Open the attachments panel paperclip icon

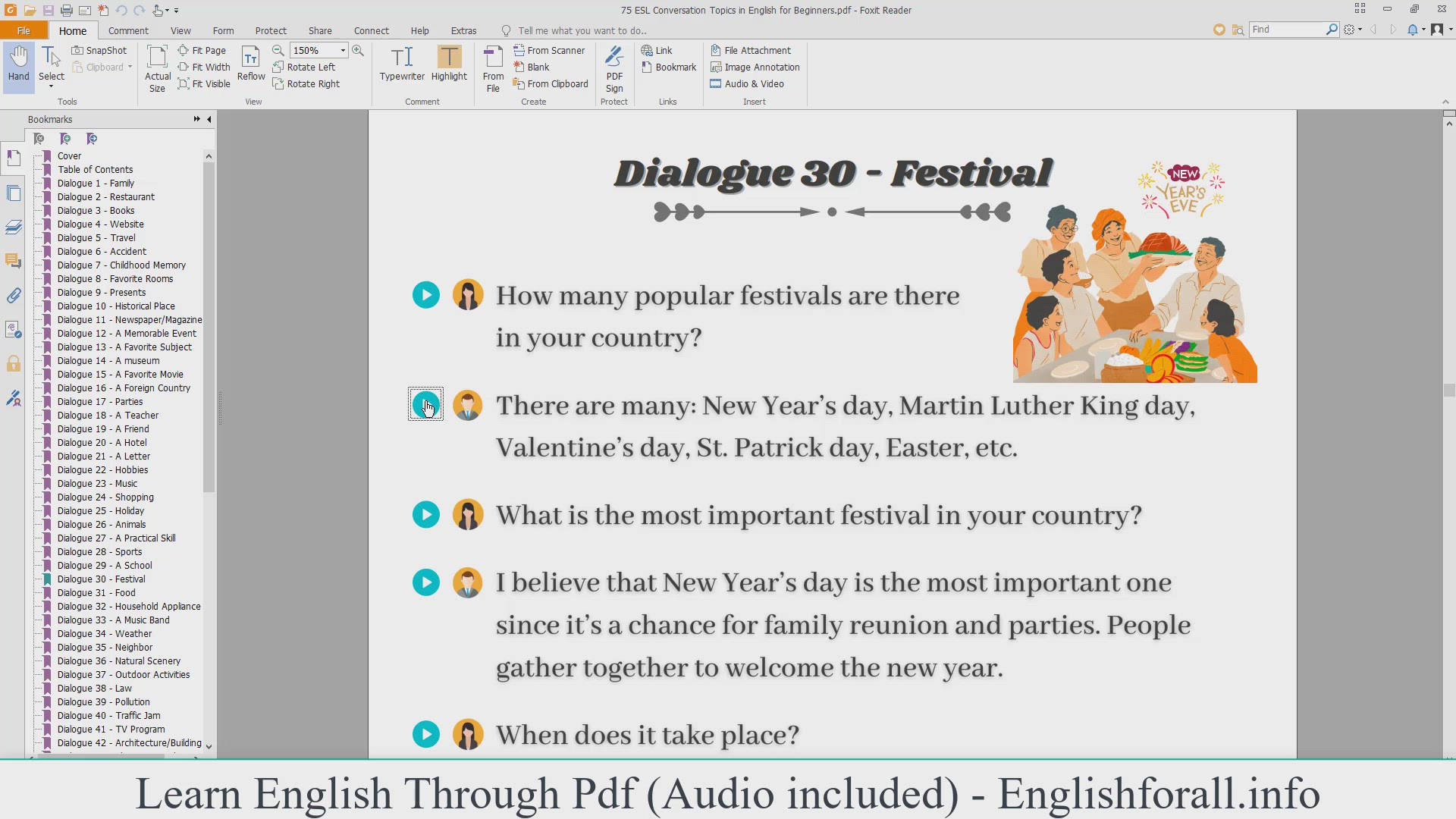click(x=14, y=296)
